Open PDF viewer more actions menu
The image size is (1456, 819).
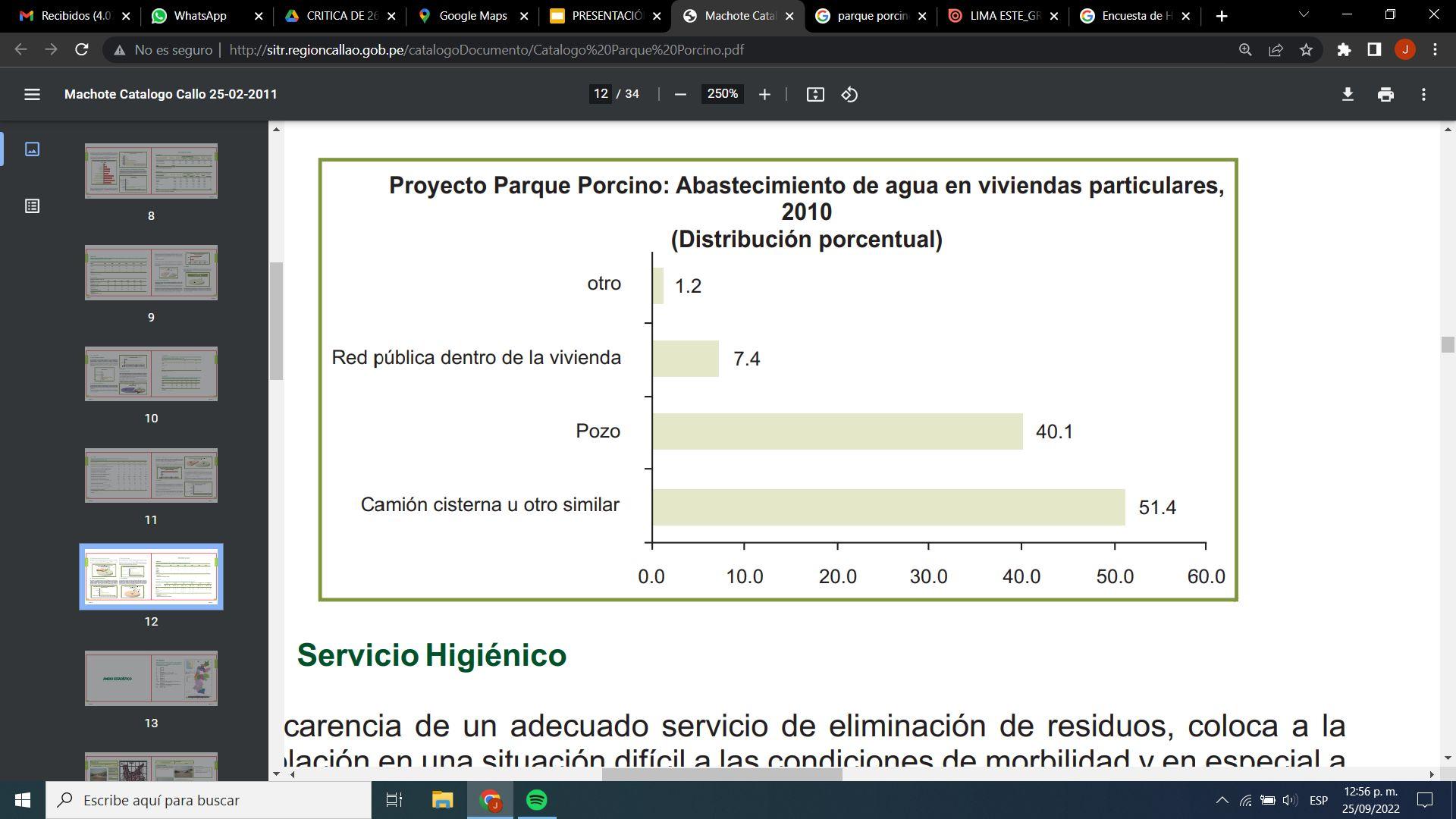(1423, 94)
